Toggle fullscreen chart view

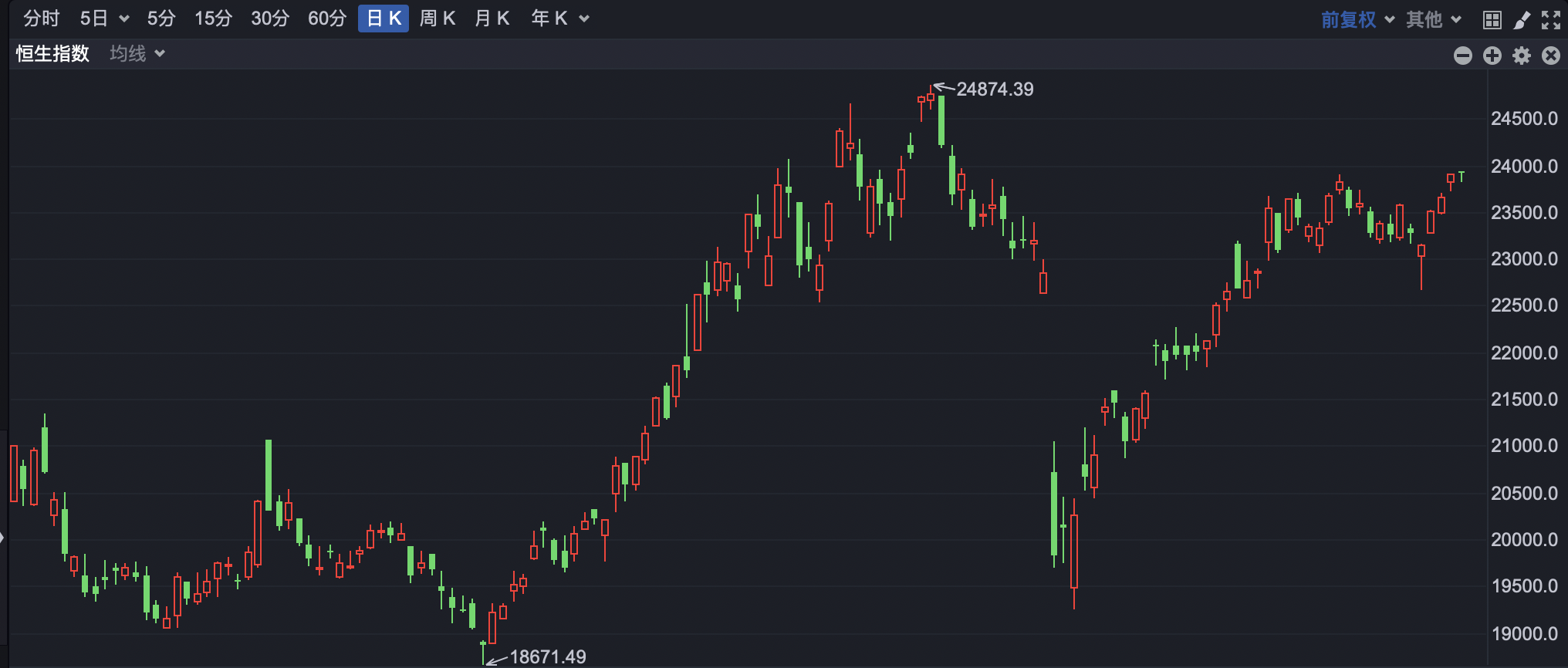pyautogui.click(x=1551, y=20)
